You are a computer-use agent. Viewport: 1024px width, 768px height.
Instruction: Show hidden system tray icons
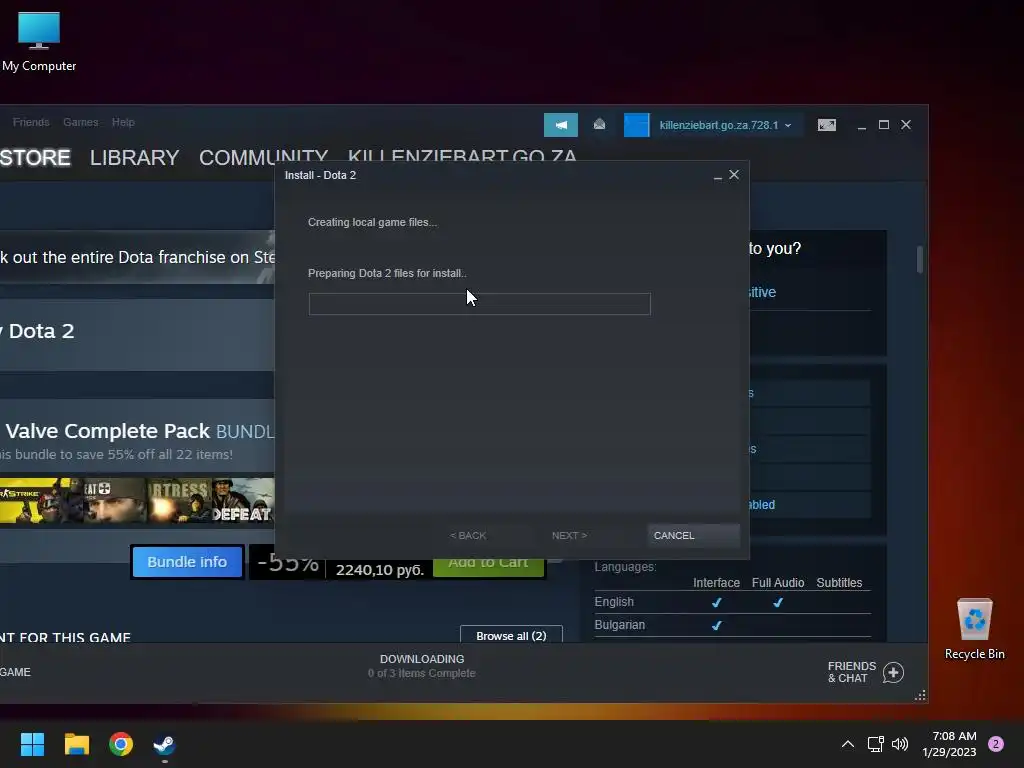click(x=848, y=744)
